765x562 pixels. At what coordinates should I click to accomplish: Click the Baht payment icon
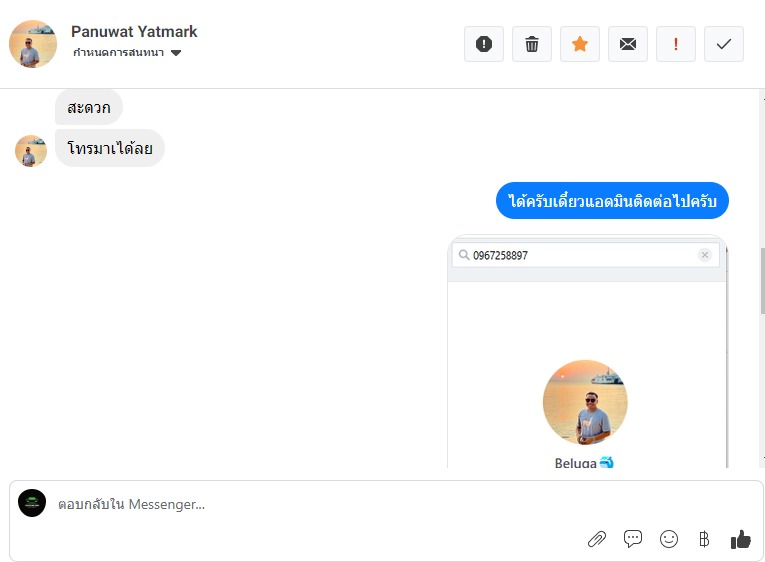704,539
